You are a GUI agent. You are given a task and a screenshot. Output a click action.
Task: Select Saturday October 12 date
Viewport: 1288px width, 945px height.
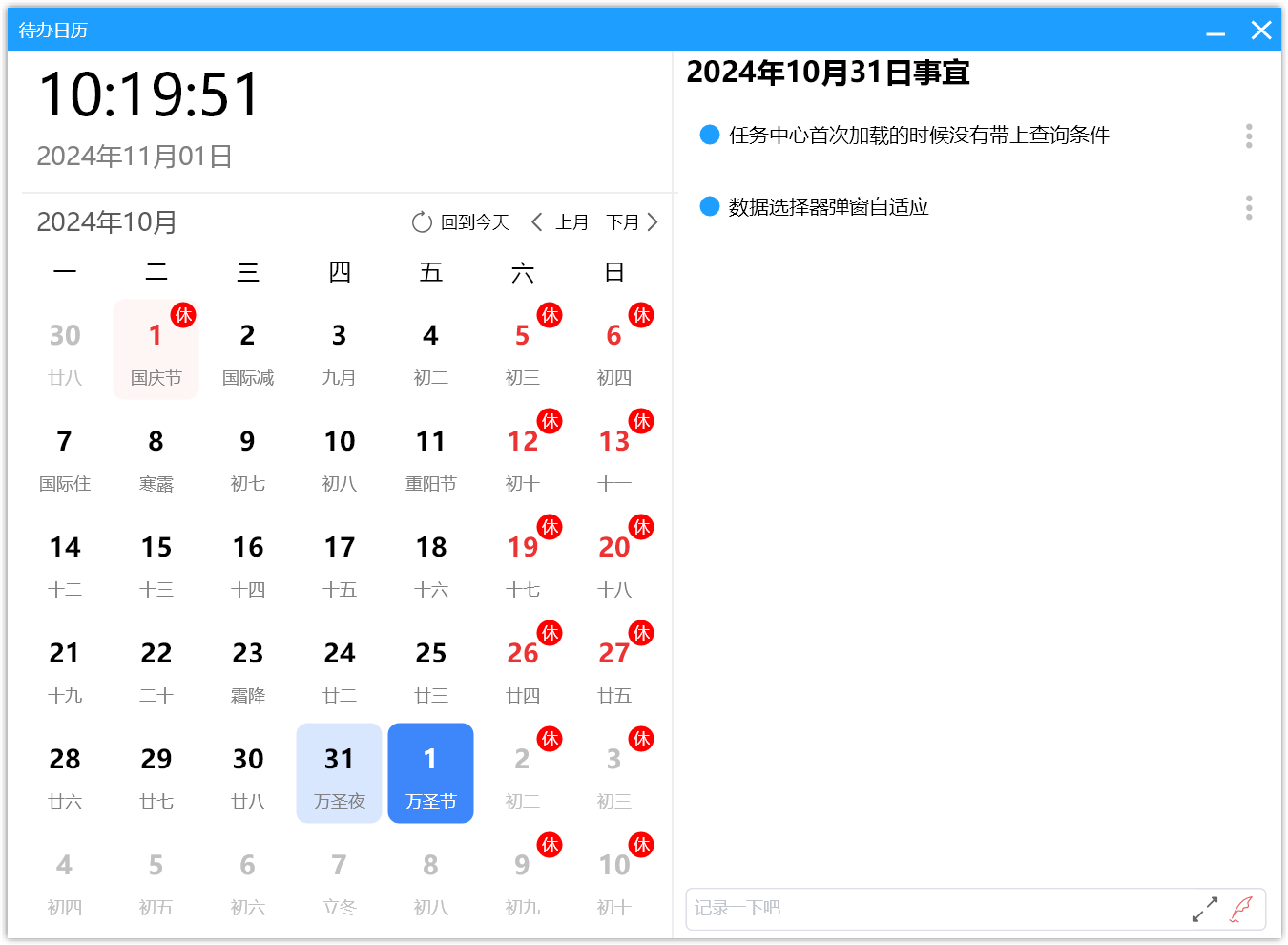pyautogui.click(x=523, y=455)
